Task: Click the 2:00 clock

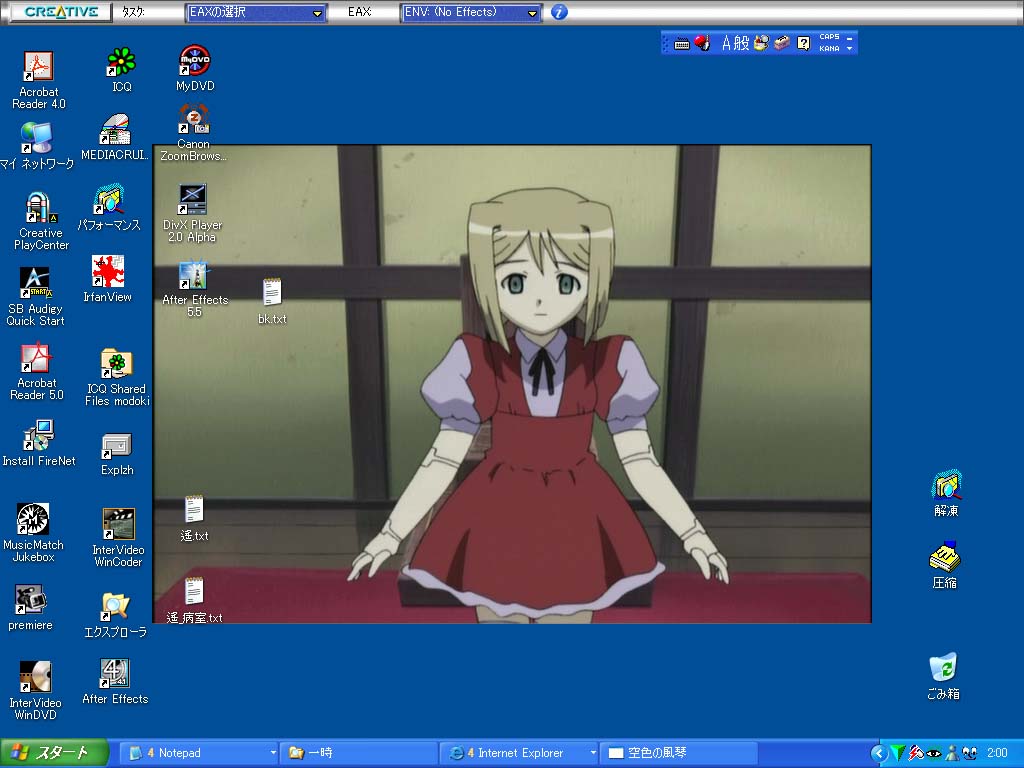Action: [x=997, y=754]
